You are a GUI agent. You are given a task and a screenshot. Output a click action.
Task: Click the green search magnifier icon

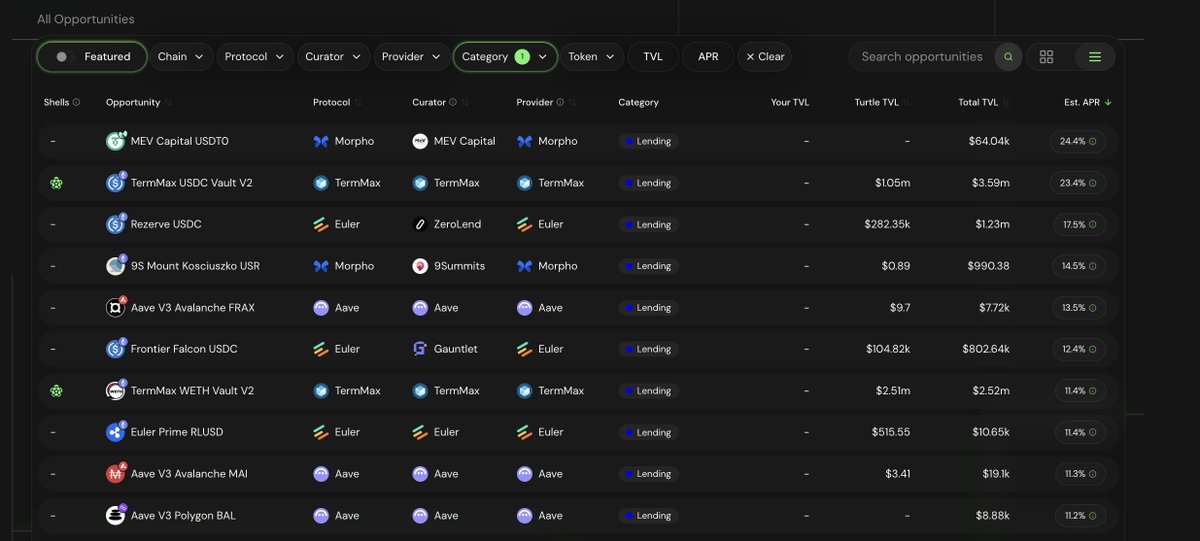click(1008, 57)
